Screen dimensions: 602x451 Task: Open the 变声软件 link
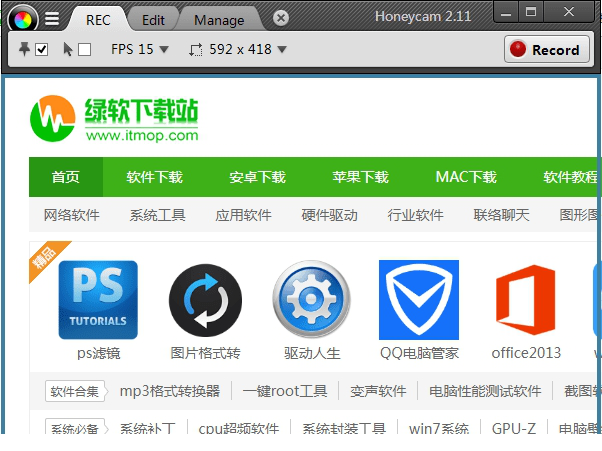tap(378, 391)
